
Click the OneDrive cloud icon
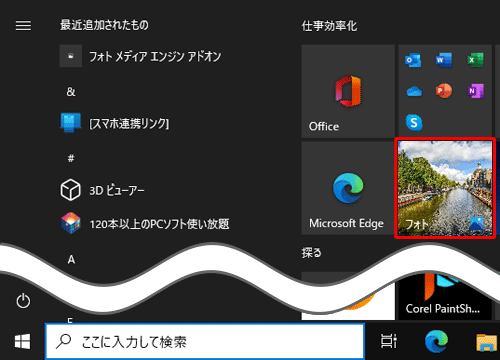coord(414,91)
